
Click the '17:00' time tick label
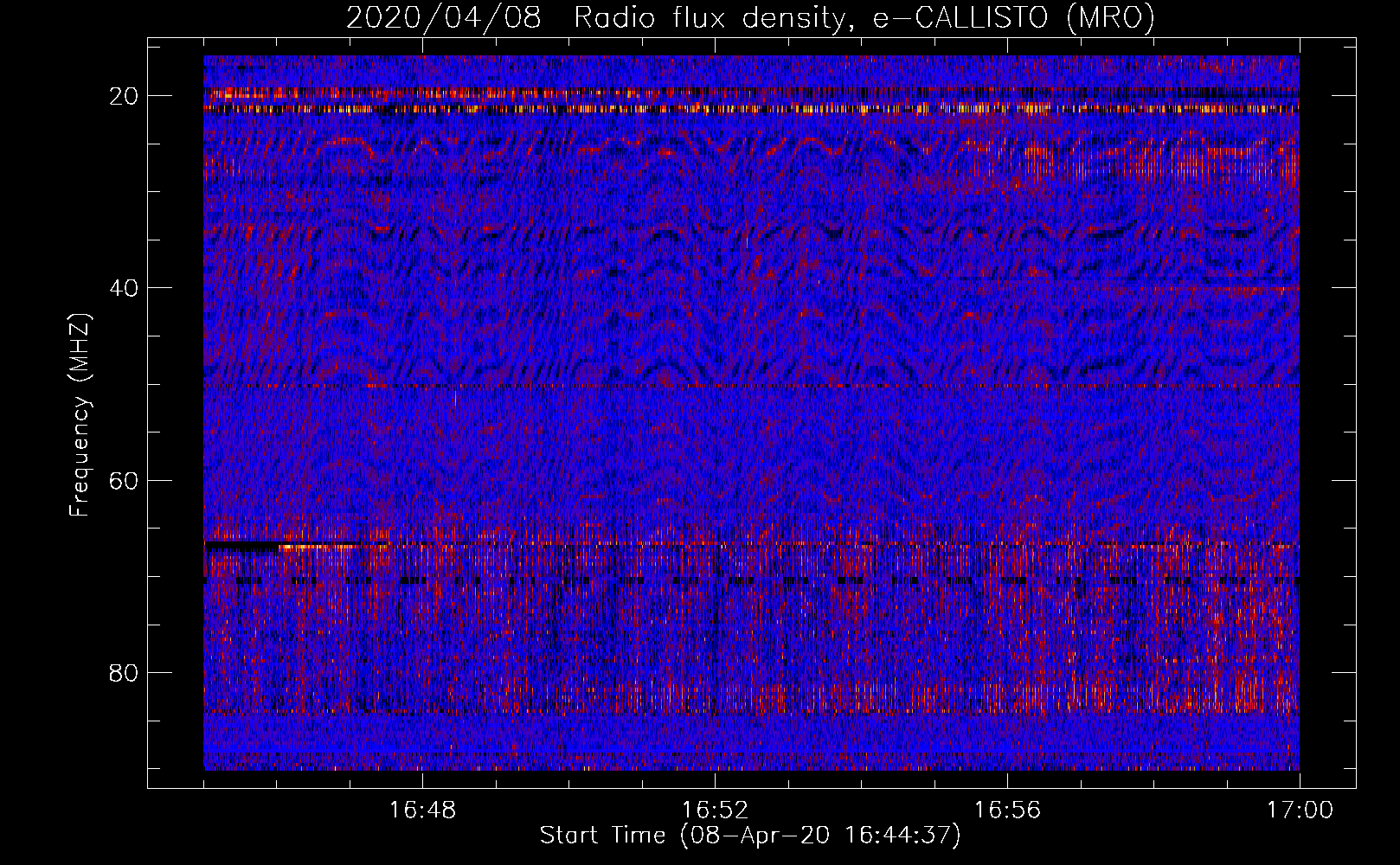[x=1300, y=811]
